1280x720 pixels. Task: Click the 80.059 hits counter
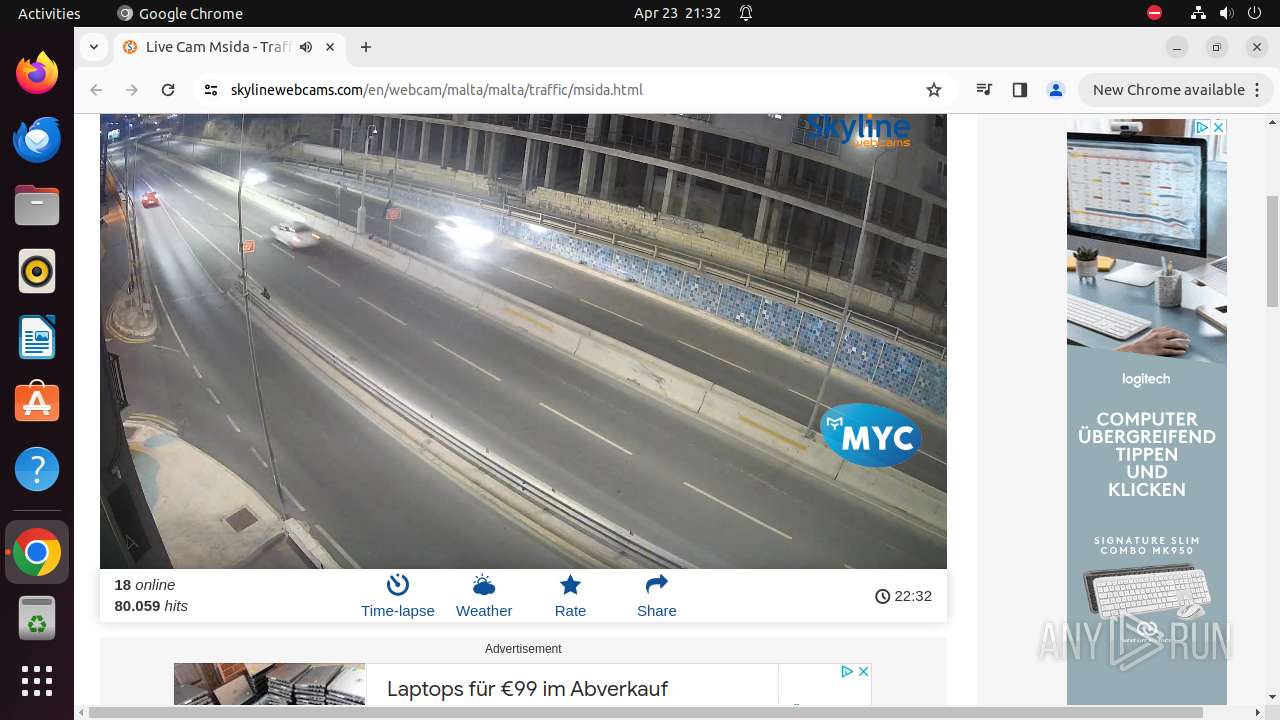(151, 606)
